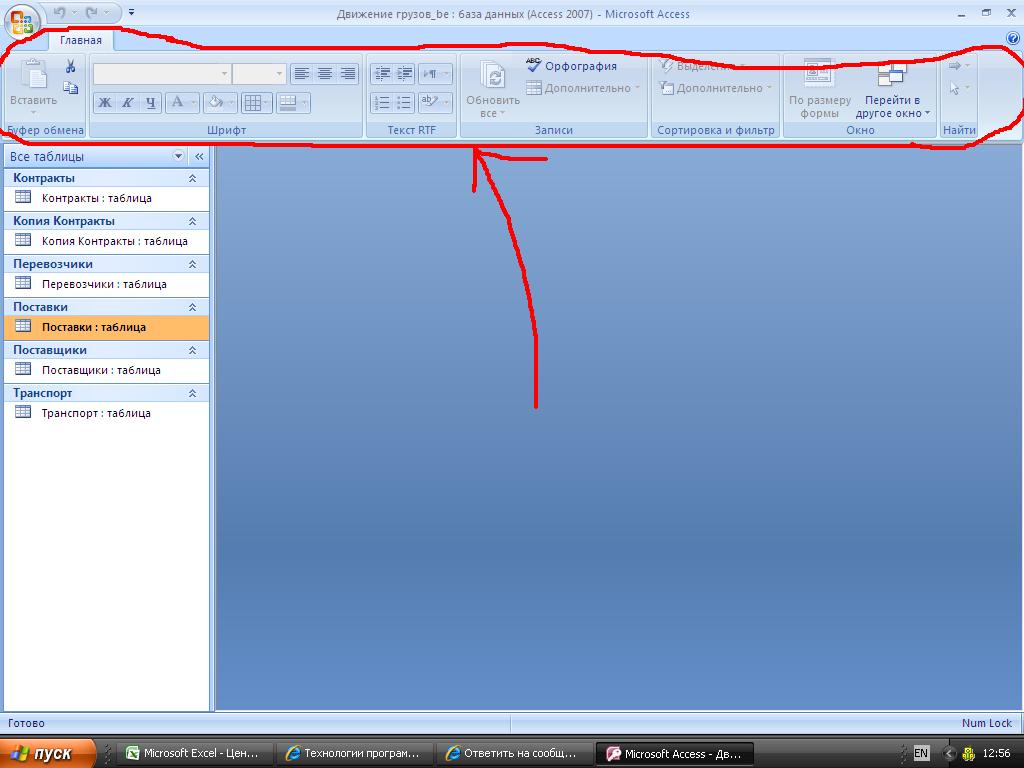
Task: Click the select pointer icon in Найти group
Action: (959, 88)
